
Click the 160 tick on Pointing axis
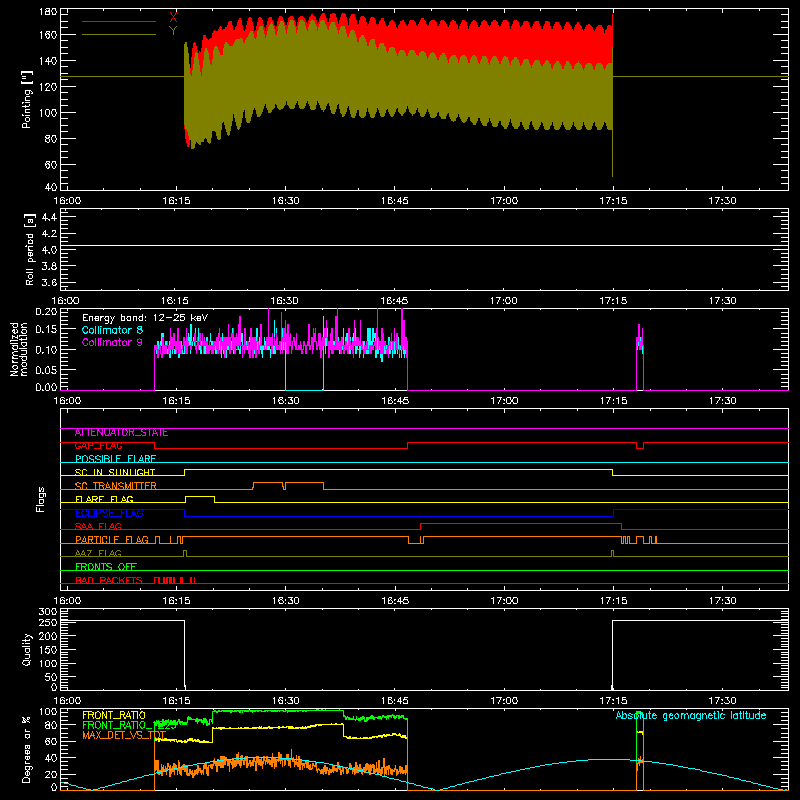47,35
